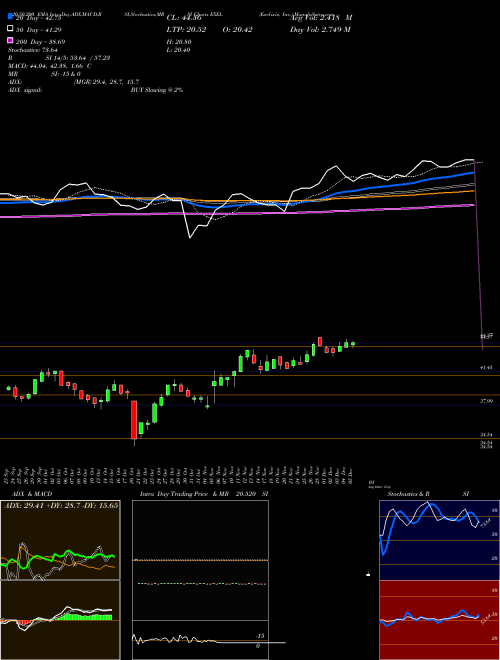Click the 'Stochastics: 73.64' readout

tap(33, 50)
